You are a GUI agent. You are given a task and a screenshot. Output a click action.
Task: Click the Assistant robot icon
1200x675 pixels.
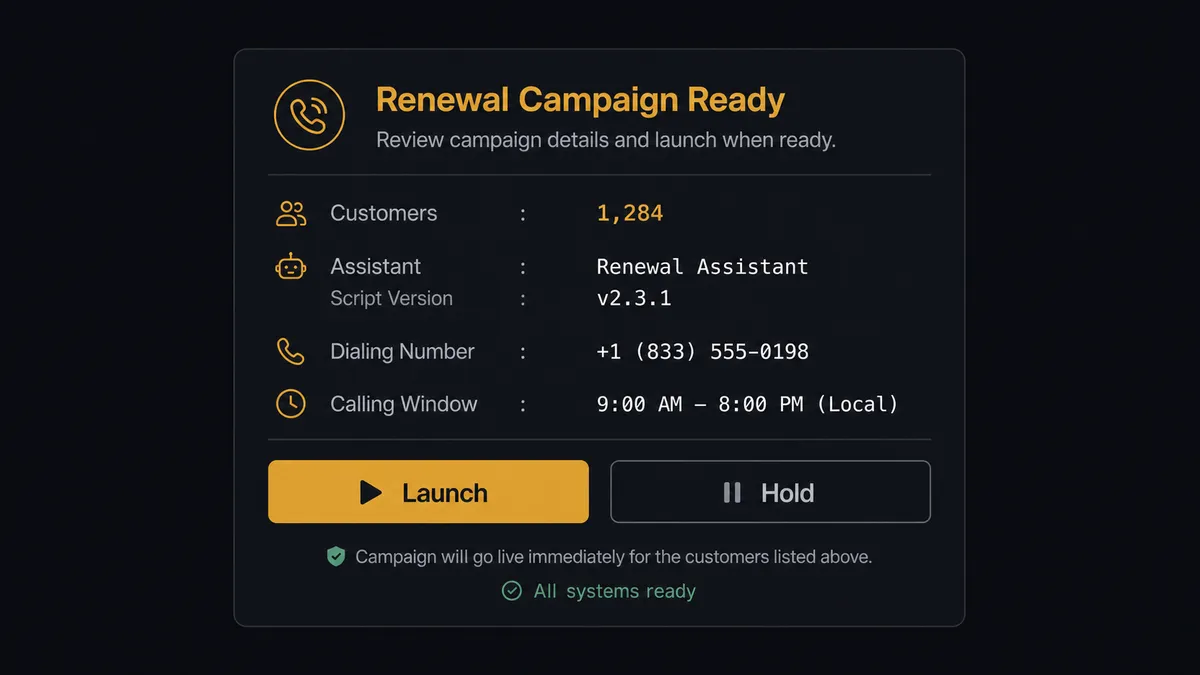[291, 266]
